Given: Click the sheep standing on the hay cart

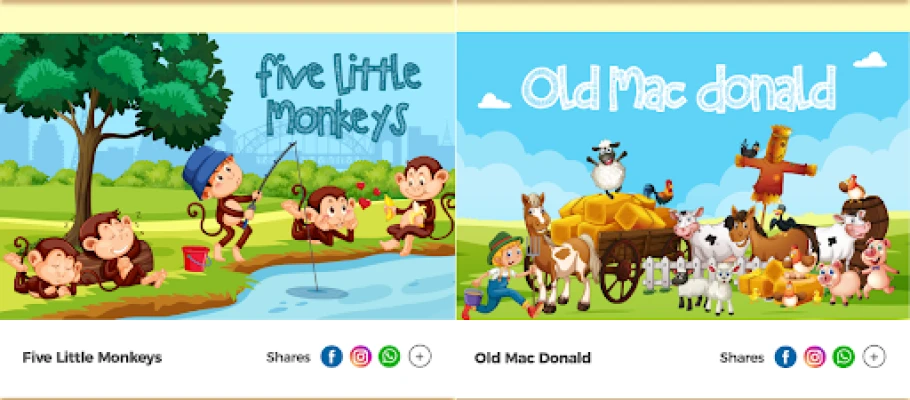Looking at the screenshot, I should 607,167.
